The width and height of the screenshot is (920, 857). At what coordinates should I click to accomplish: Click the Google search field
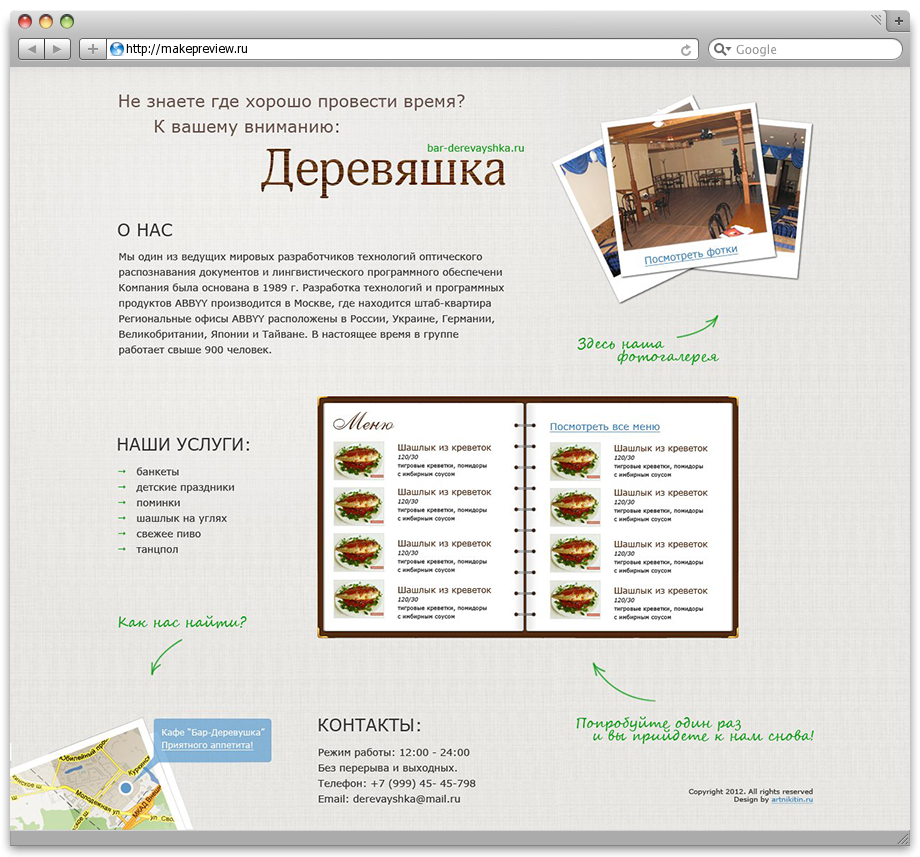pyautogui.click(x=805, y=49)
